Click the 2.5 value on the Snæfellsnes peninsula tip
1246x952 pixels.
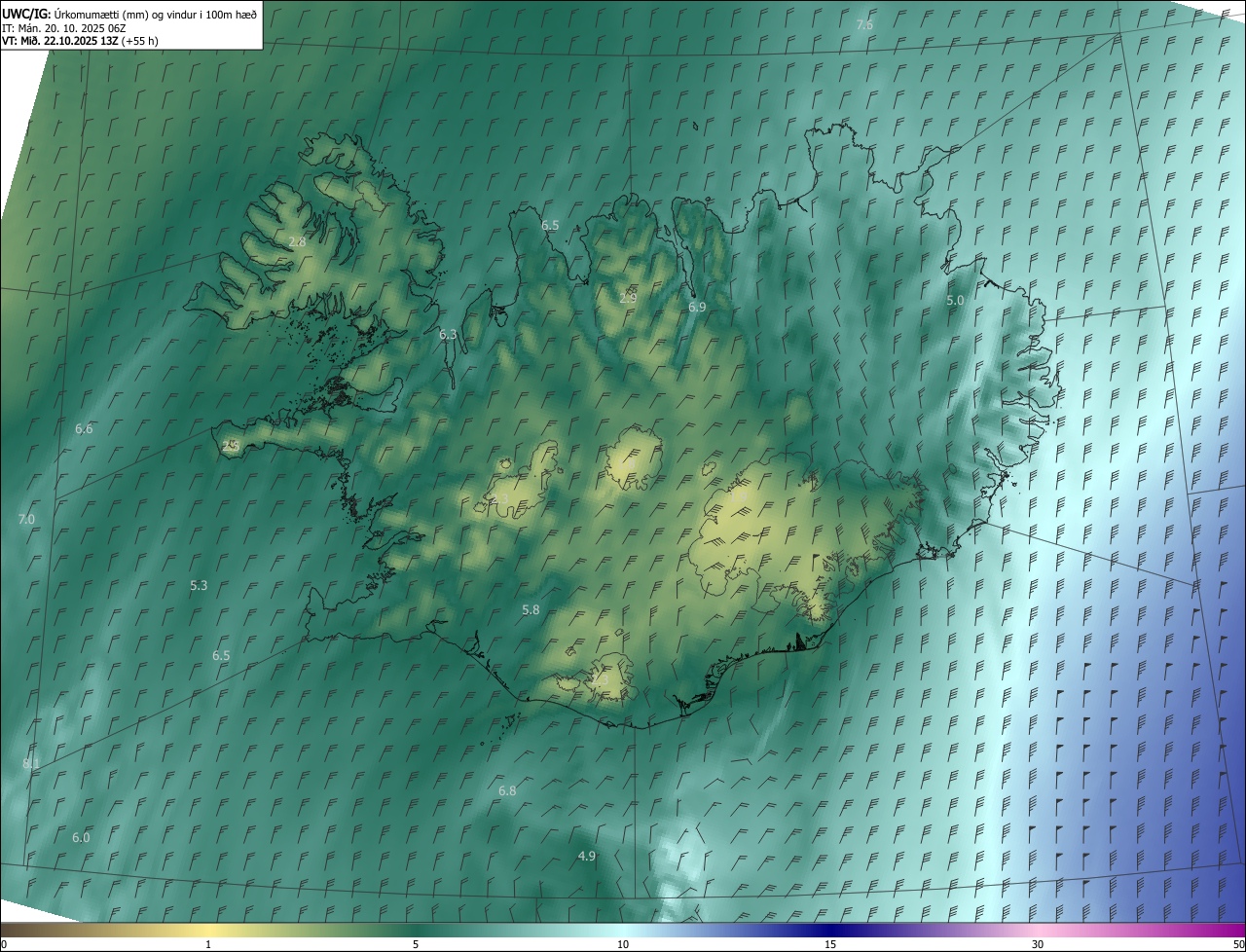(x=231, y=446)
